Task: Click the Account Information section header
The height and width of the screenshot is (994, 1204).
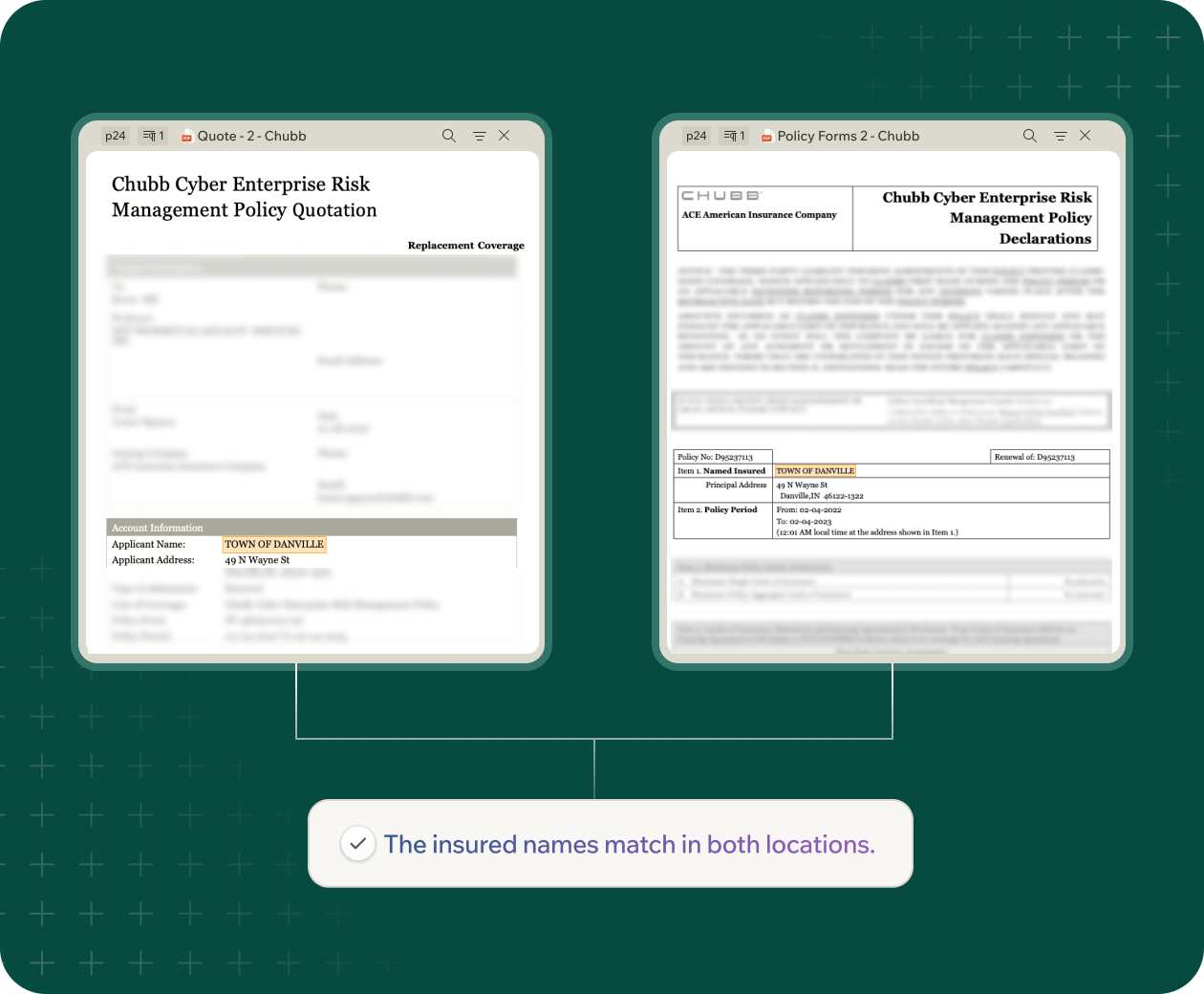Action: [x=158, y=528]
